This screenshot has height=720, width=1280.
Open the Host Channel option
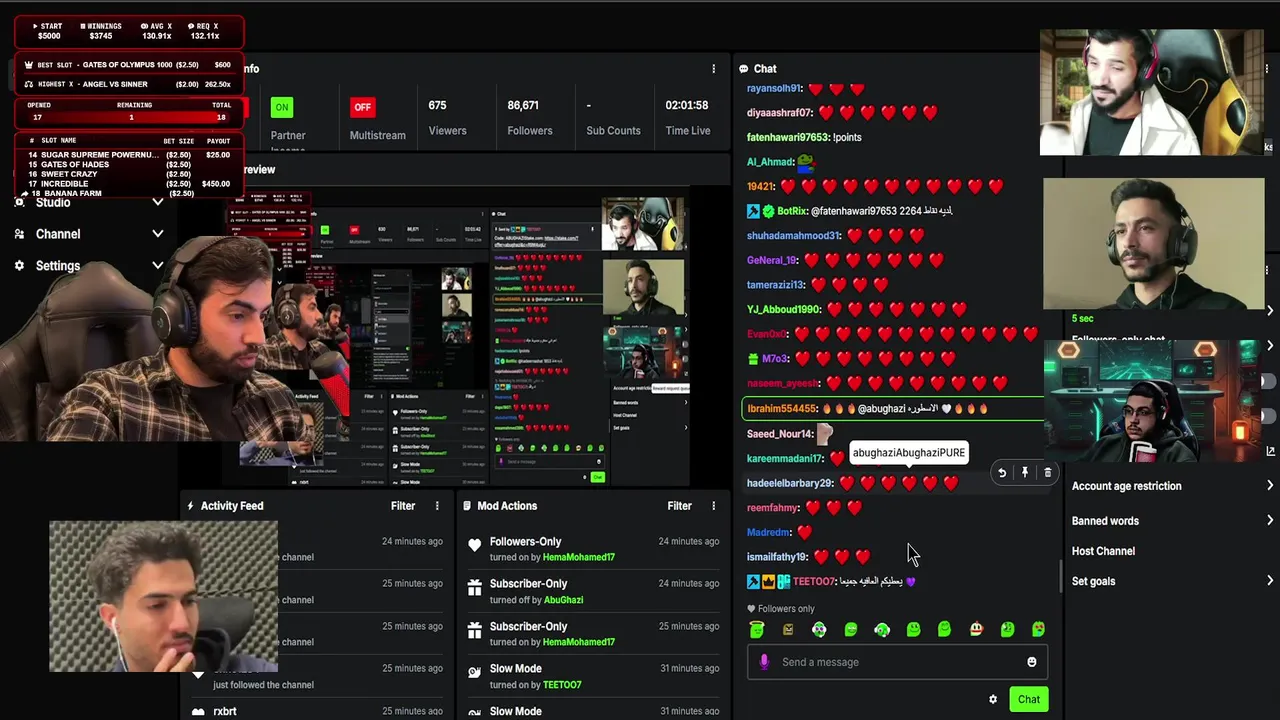[1103, 551]
